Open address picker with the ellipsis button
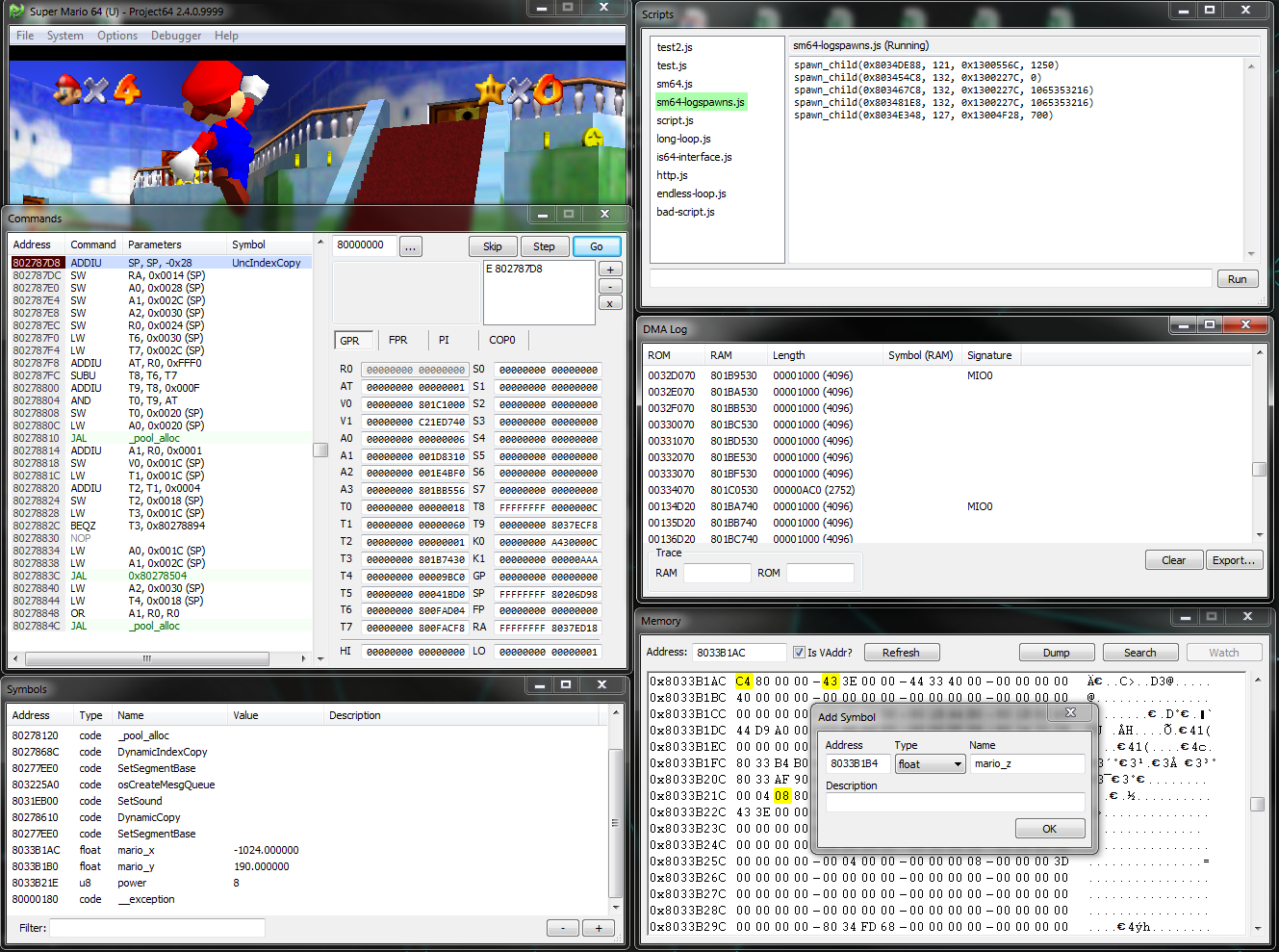This screenshot has height=952, width=1279. click(411, 246)
